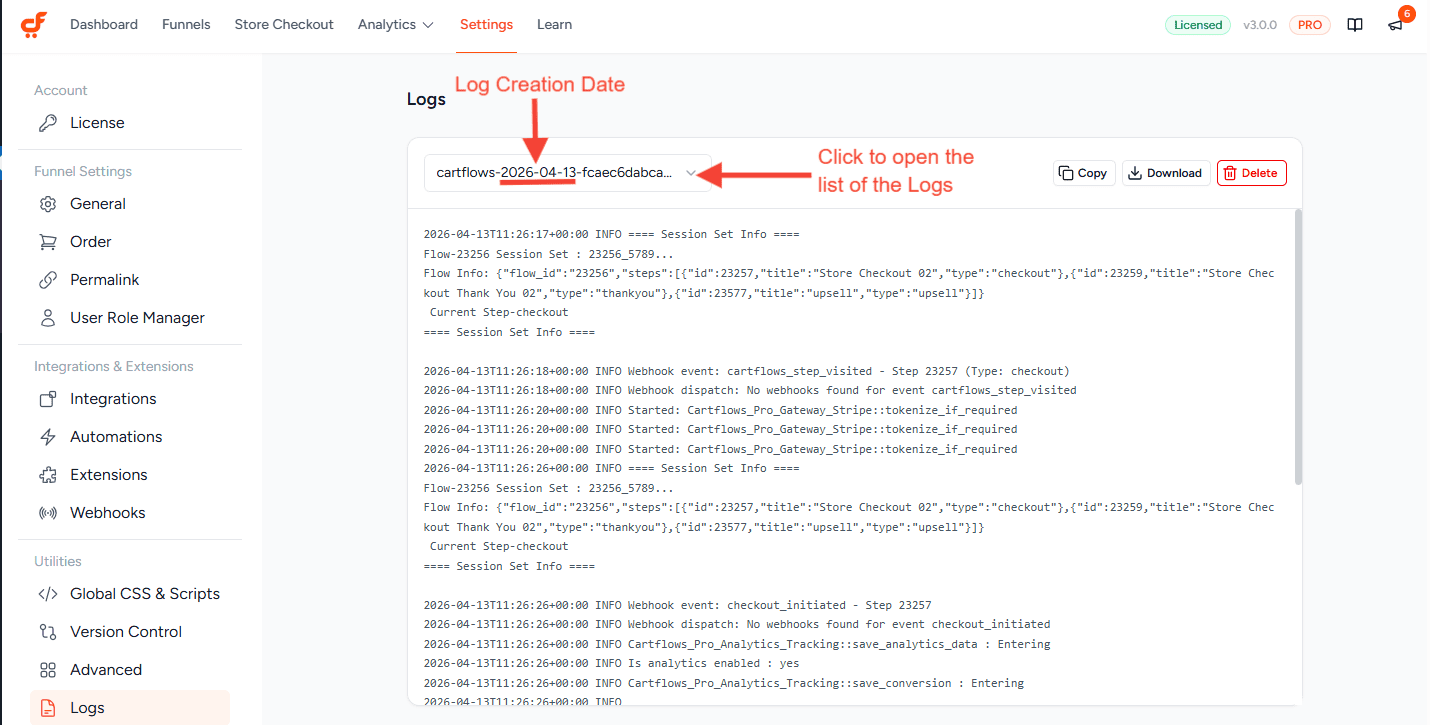
Task: Open the knowledge base book icon
Action: click(x=1355, y=25)
